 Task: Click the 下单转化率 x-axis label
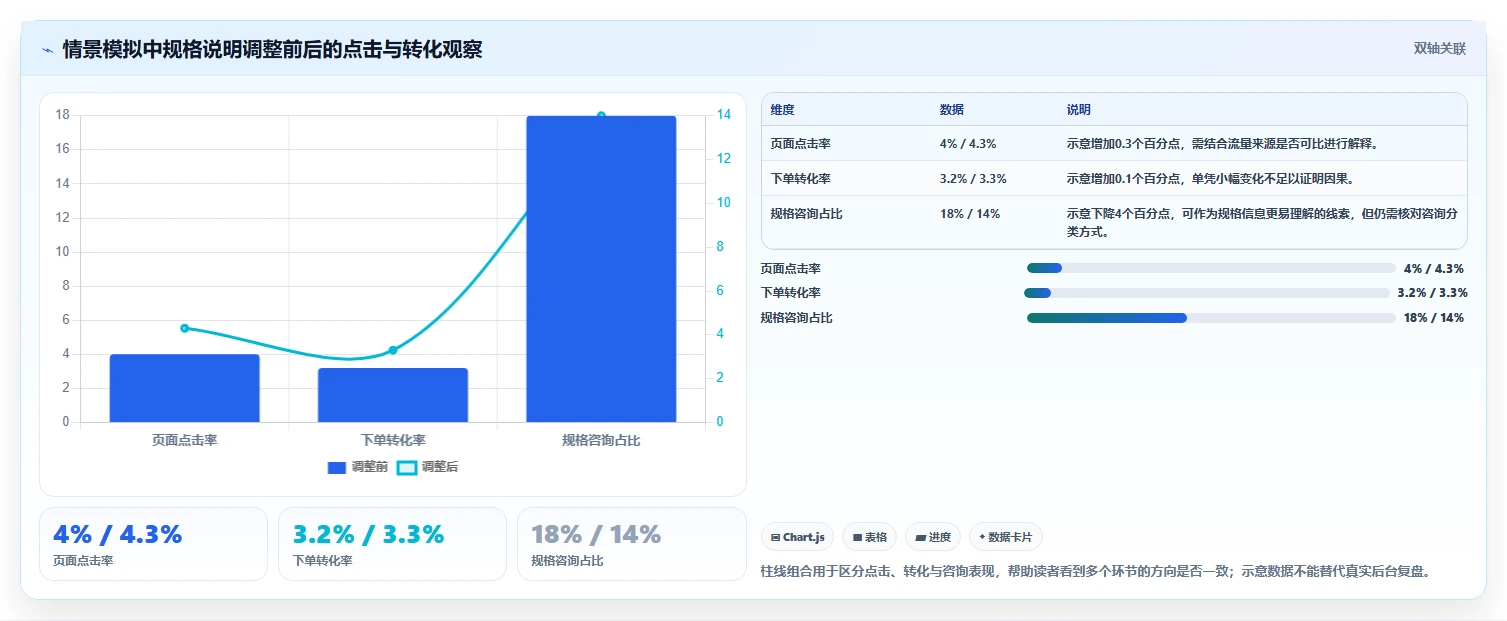393,440
